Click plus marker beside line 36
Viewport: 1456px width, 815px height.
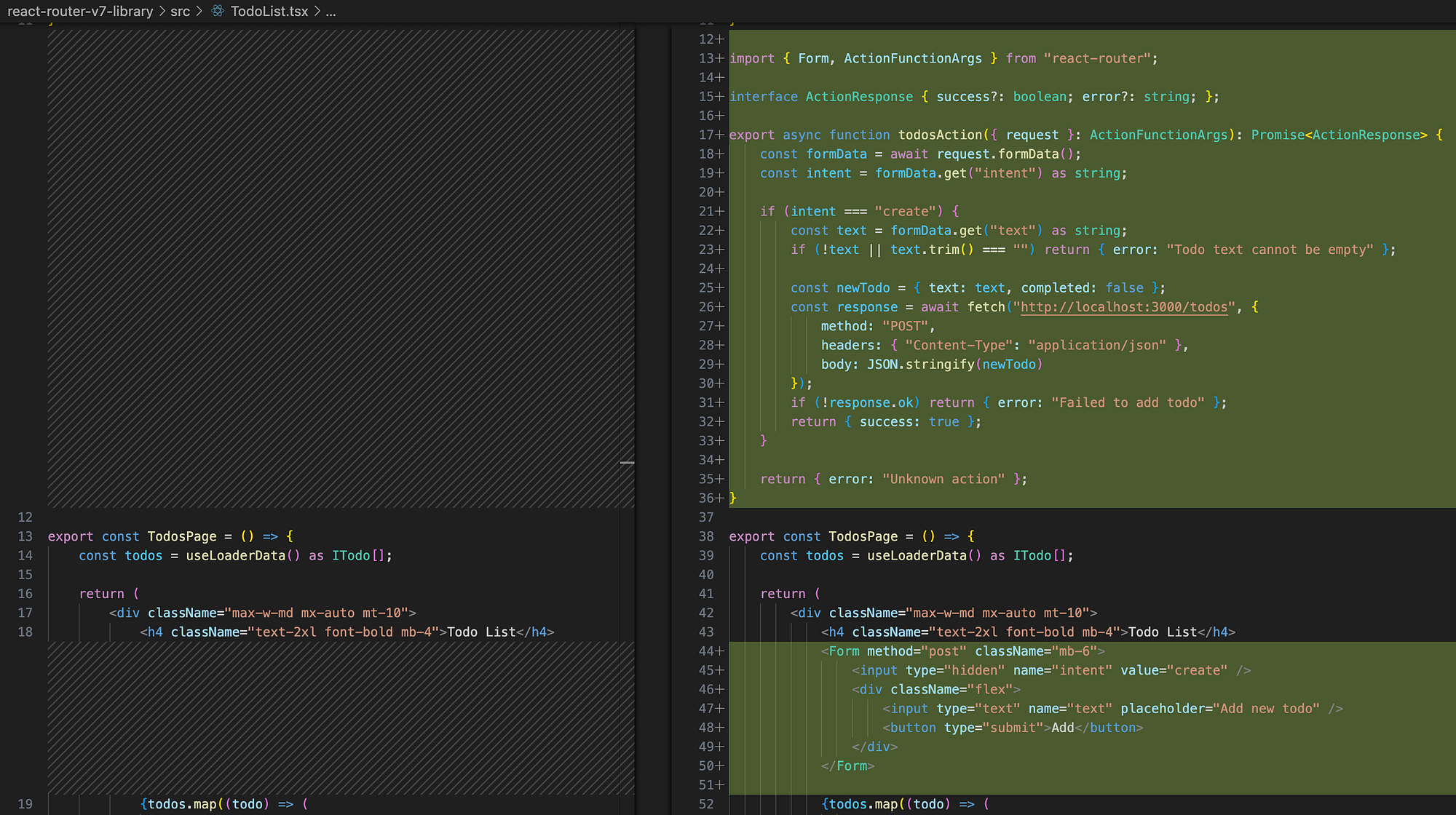coord(720,498)
